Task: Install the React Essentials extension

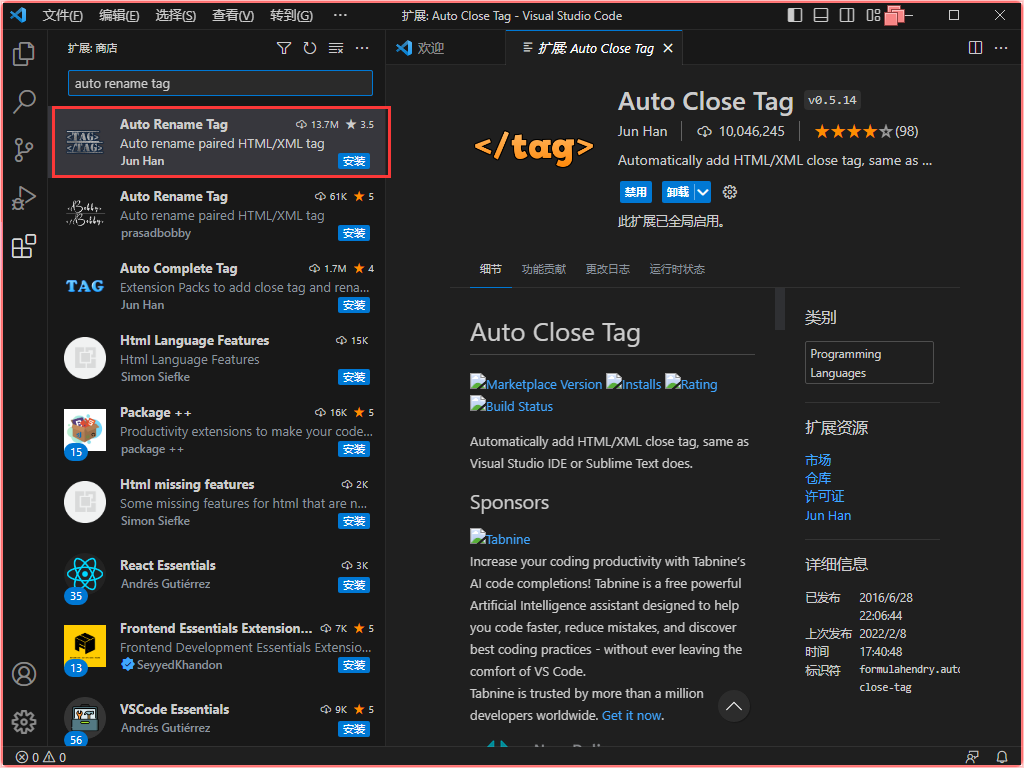Action: 354,584
